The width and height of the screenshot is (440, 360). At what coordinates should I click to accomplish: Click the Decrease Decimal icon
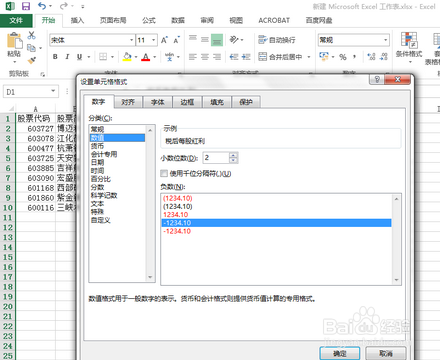point(384,57)
